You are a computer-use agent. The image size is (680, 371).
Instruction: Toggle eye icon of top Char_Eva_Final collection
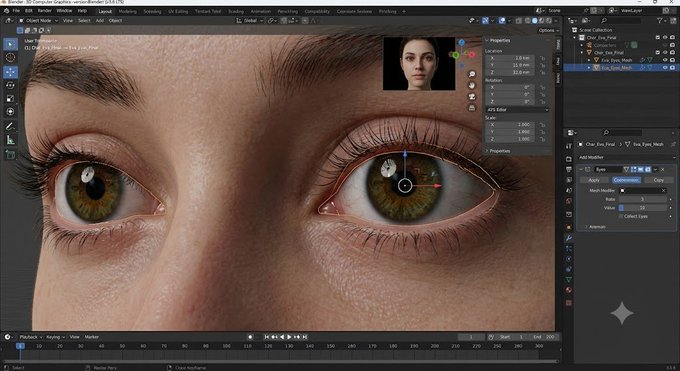pos(665,38)
